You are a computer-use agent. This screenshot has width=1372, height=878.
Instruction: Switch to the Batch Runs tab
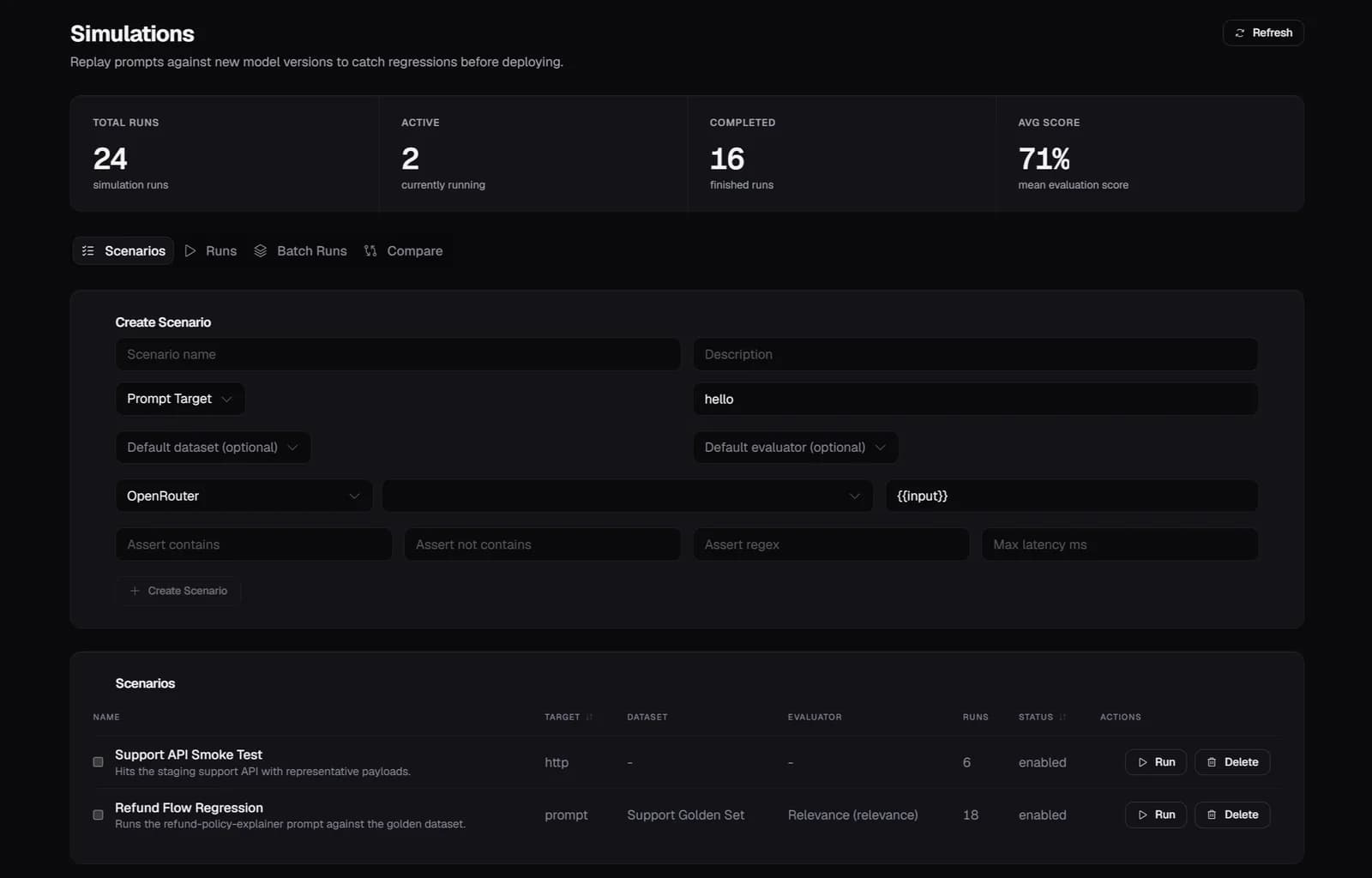(301, 251)
